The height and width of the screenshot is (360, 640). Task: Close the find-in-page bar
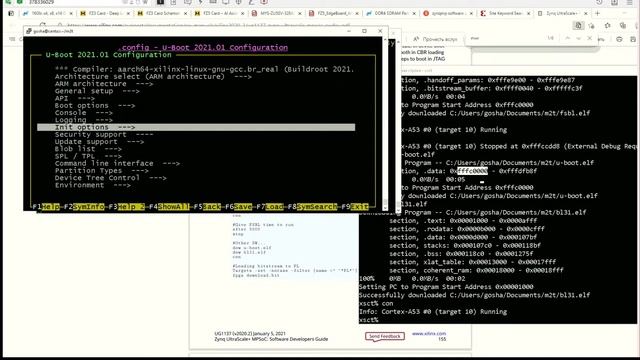[589, 38]
